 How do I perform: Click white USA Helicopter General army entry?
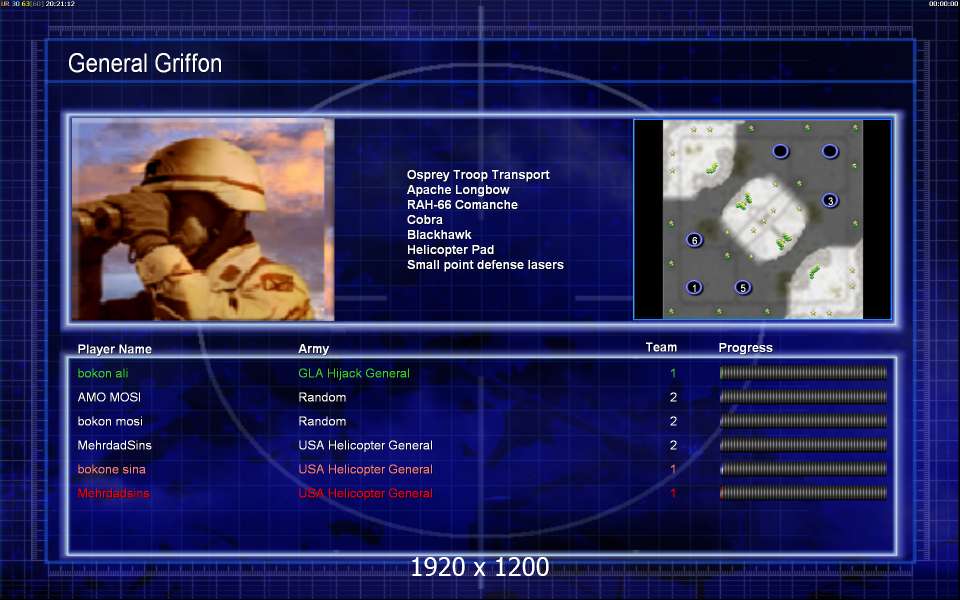click(x=366, y=445)
